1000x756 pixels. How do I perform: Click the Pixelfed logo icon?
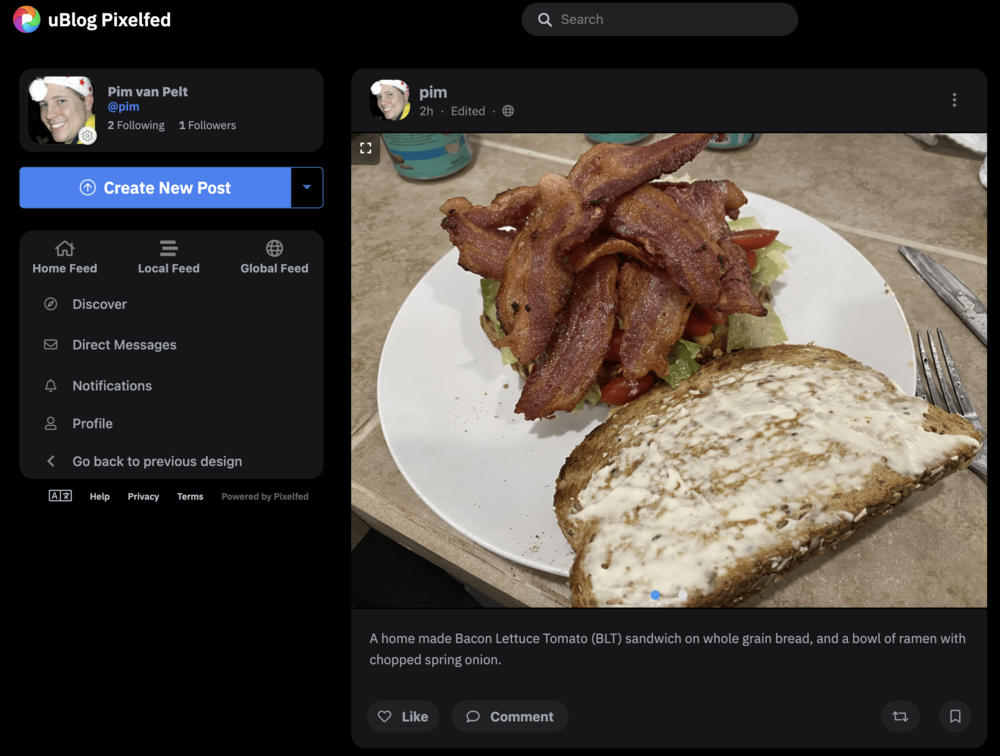pyautogui.click(x=27, y=20)
